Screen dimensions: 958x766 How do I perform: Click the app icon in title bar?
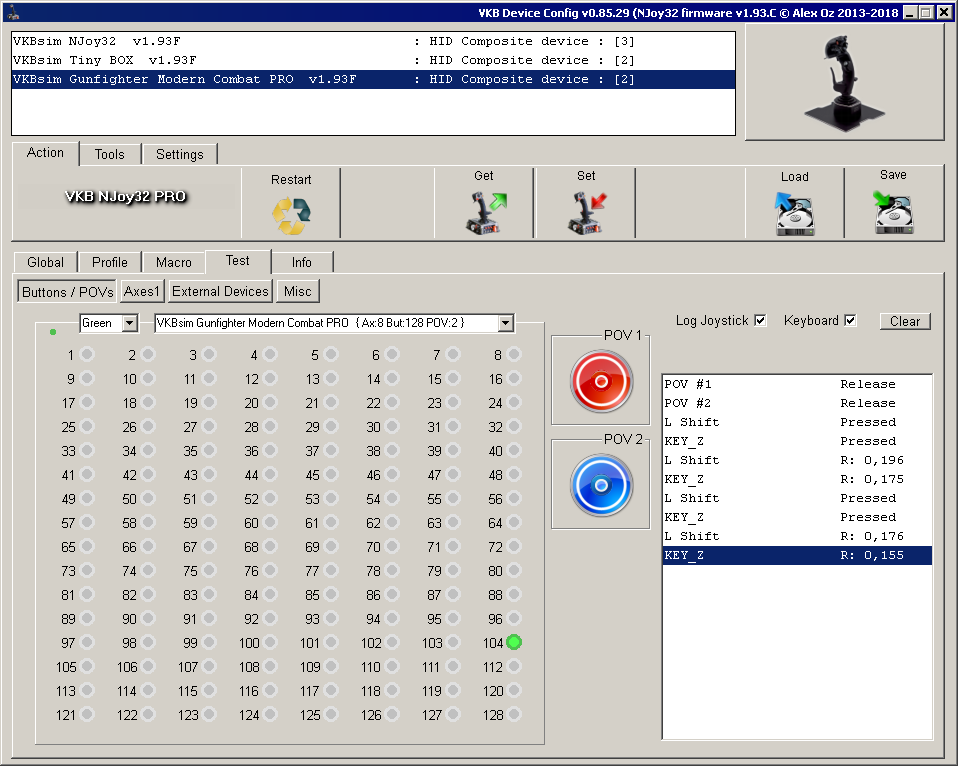point(13,12)
